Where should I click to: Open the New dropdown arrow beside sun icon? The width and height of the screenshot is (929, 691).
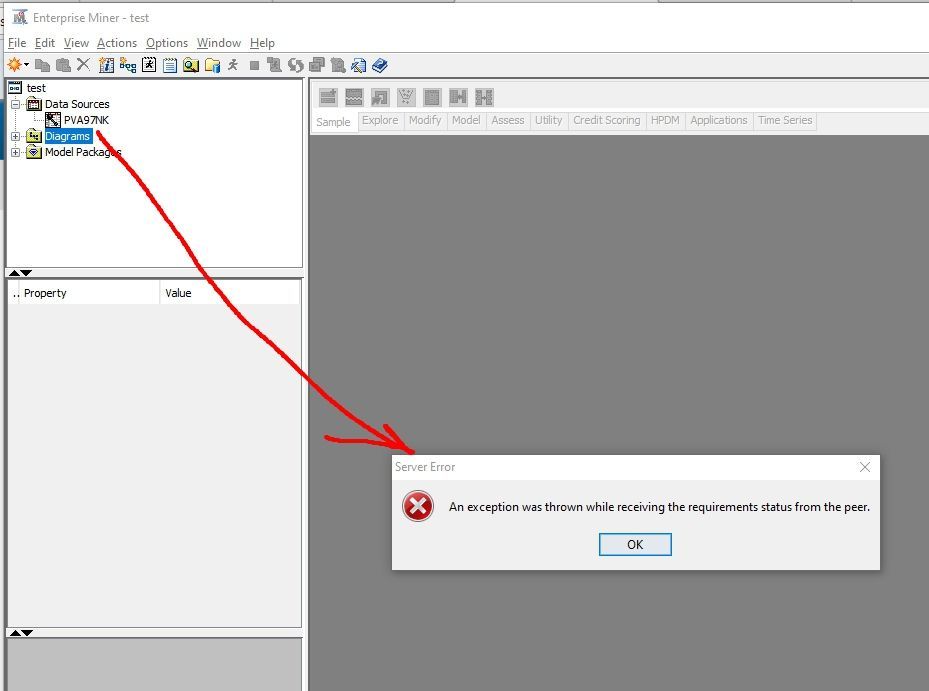pyautogui.click(x=26, y=65)
